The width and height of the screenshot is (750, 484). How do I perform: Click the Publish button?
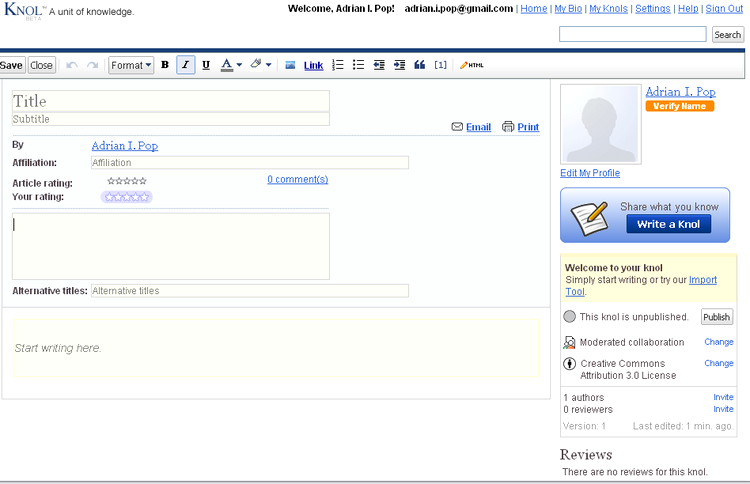pyautogui.click(x=717, y=317)
